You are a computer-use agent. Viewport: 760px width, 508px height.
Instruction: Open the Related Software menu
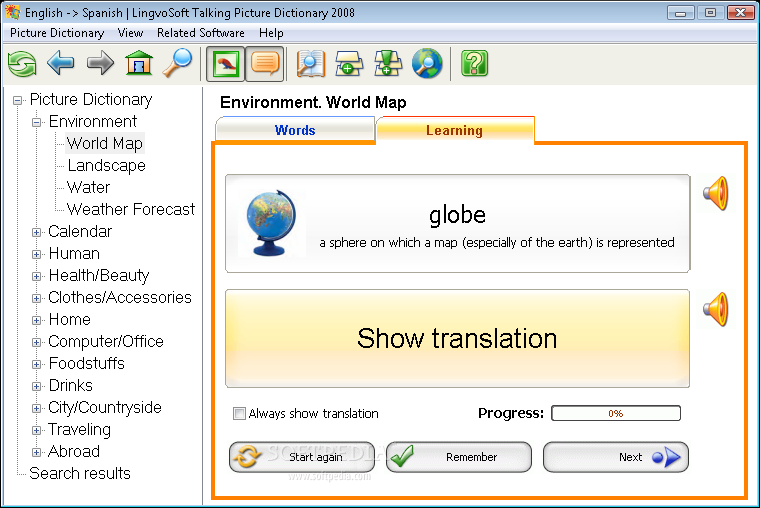pos(201,33)
